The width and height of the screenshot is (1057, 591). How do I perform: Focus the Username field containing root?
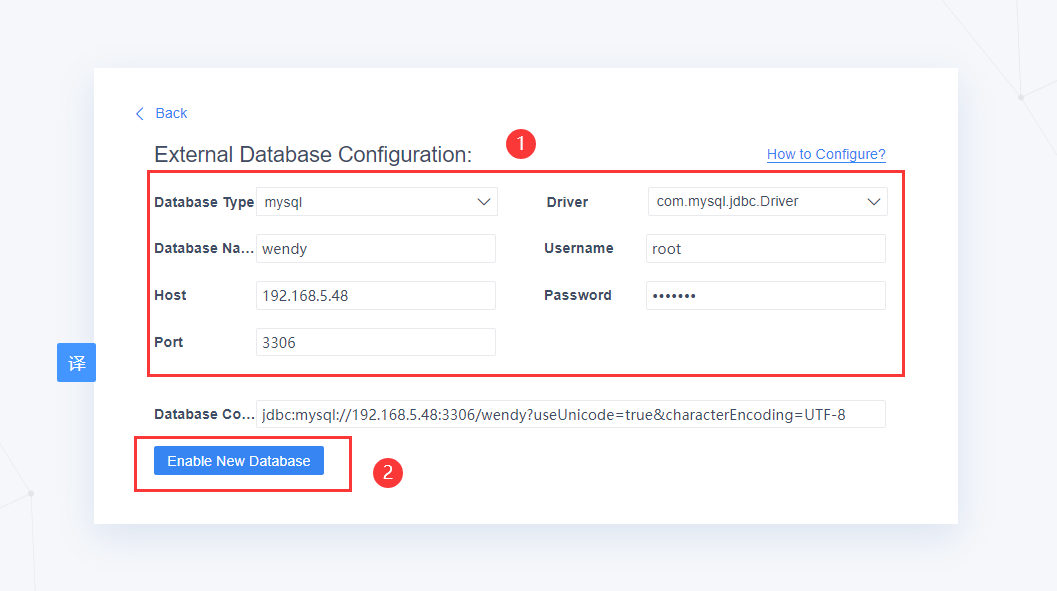click(766, 249)
